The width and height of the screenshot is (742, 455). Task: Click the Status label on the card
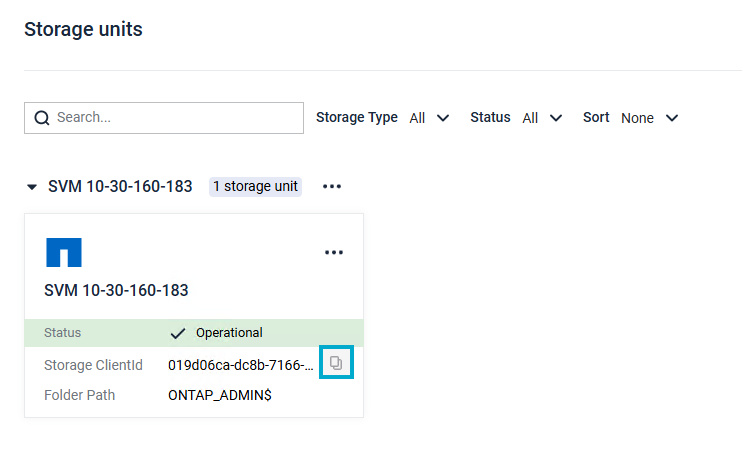63,333
